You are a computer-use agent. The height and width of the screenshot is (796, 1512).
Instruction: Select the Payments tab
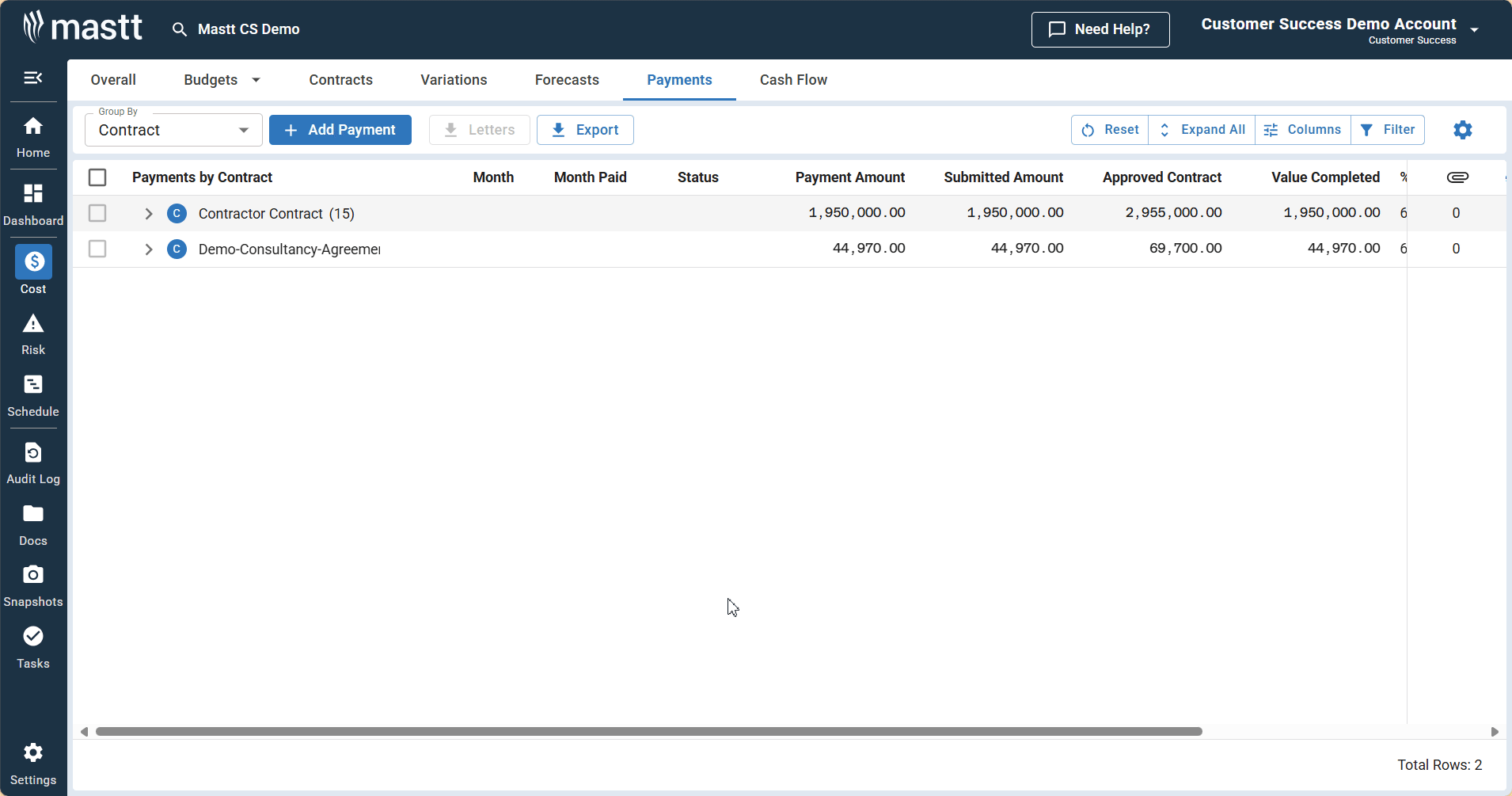click(679, 80)
